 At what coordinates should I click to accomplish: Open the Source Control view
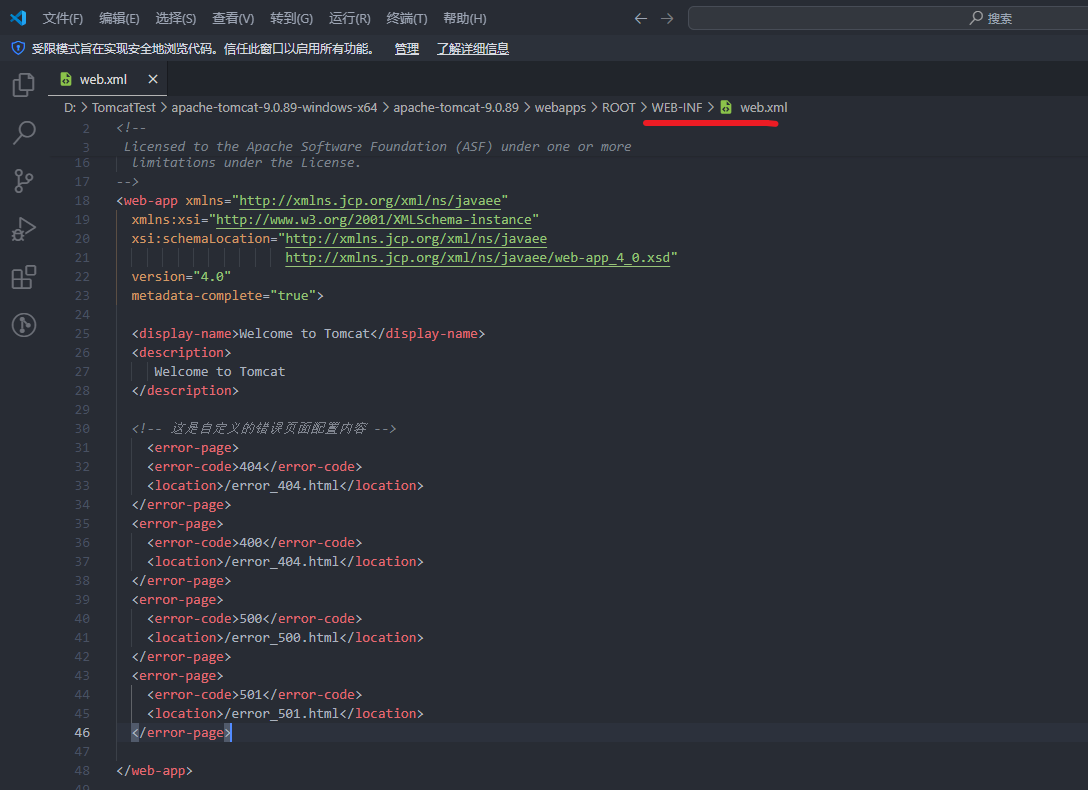click(x=24, y=181)
